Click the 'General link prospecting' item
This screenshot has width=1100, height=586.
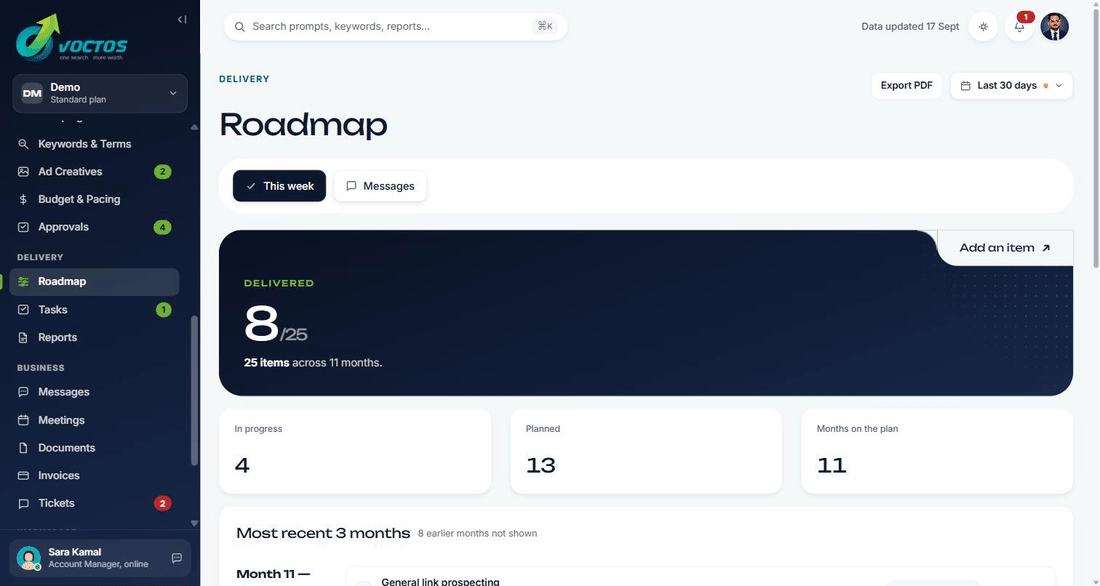point(441,582)
